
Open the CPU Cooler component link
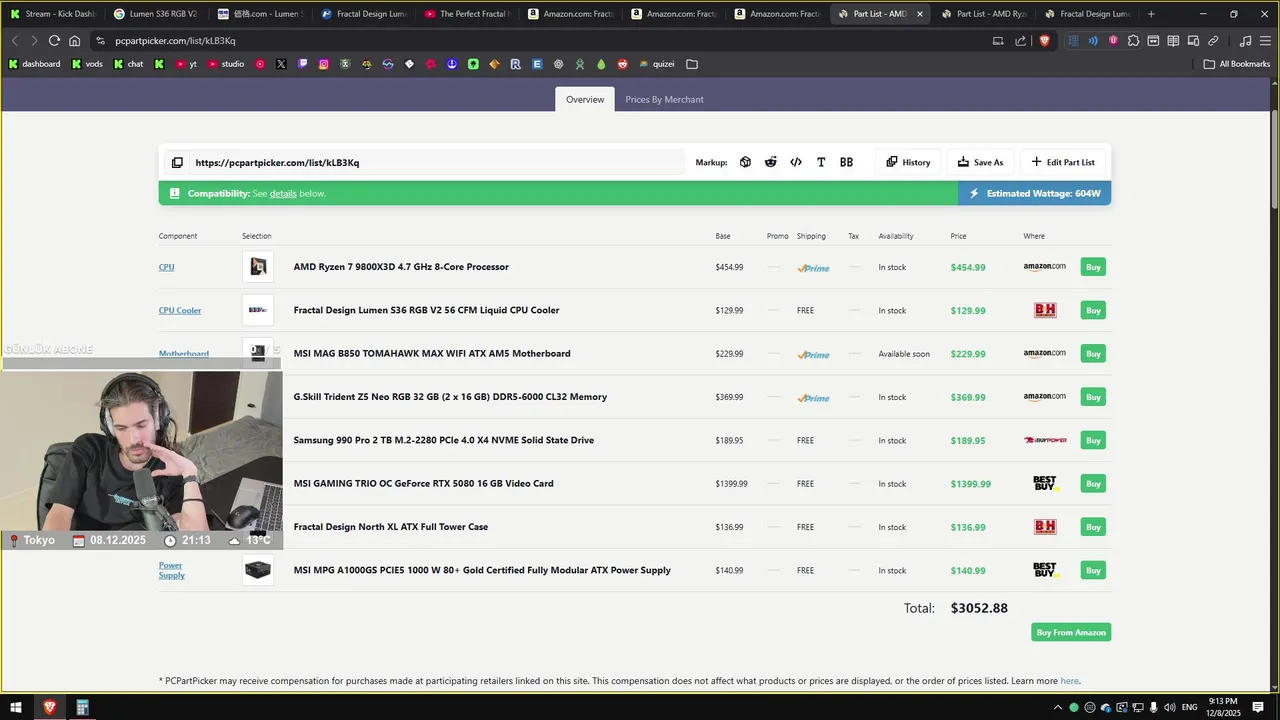coord(180,310)
